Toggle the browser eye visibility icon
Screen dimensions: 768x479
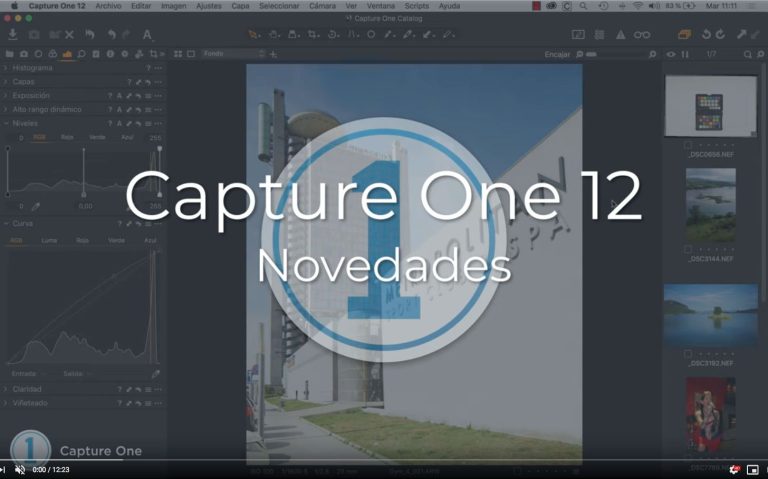(671, 54)
